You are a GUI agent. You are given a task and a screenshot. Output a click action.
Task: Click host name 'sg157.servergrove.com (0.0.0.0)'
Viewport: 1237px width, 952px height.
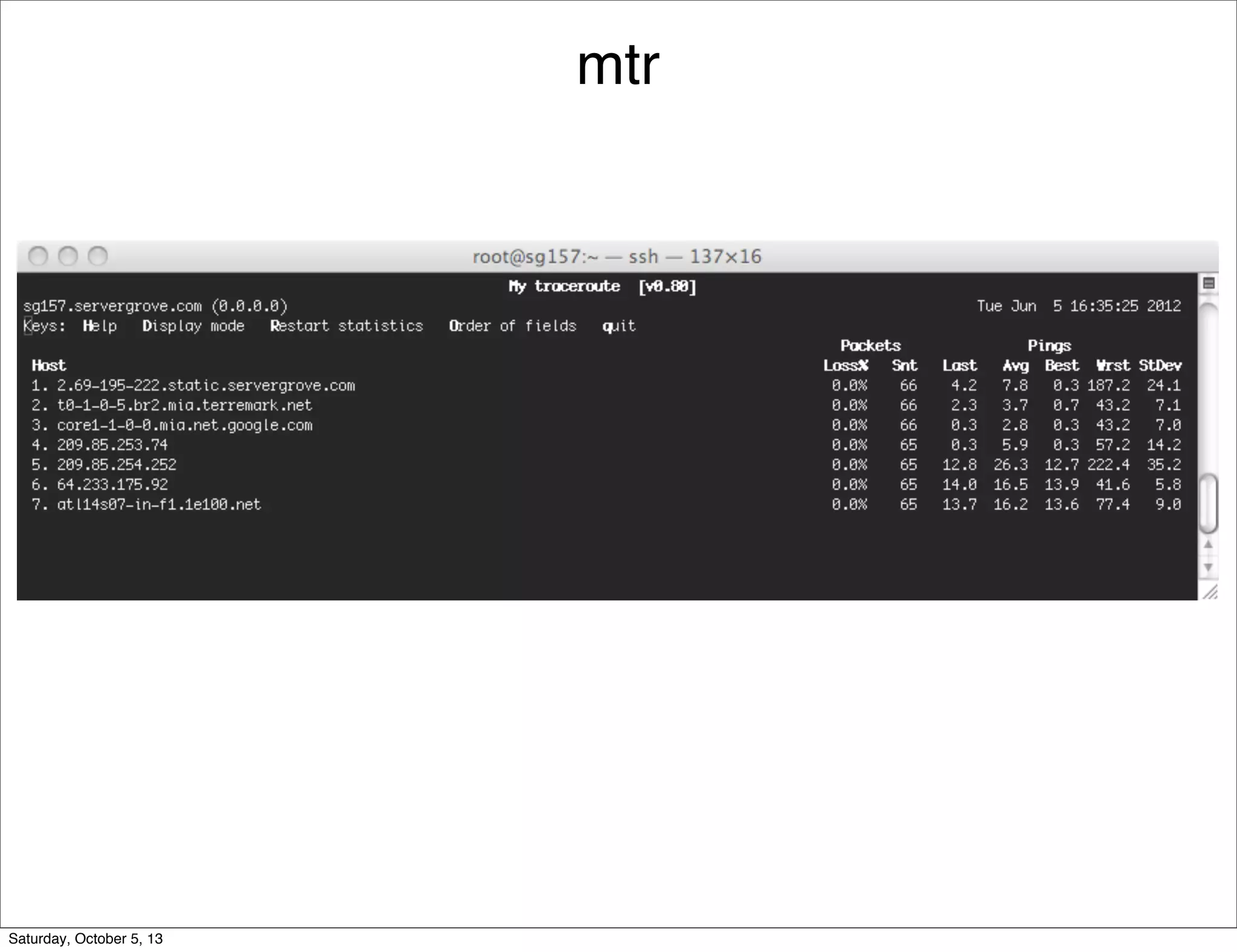click(156, 306)
